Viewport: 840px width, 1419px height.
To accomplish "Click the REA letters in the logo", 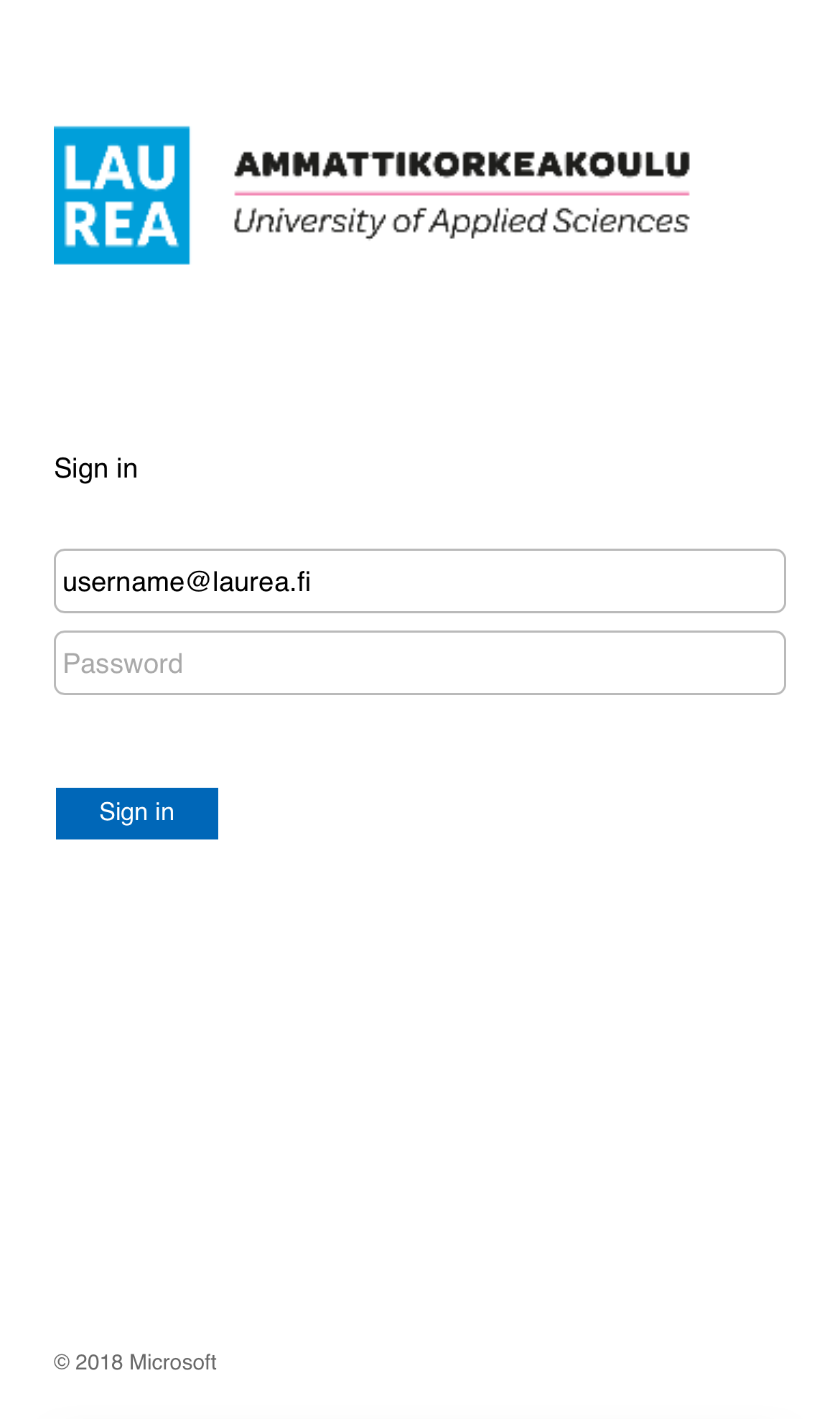I will click(x=120, y=225).
